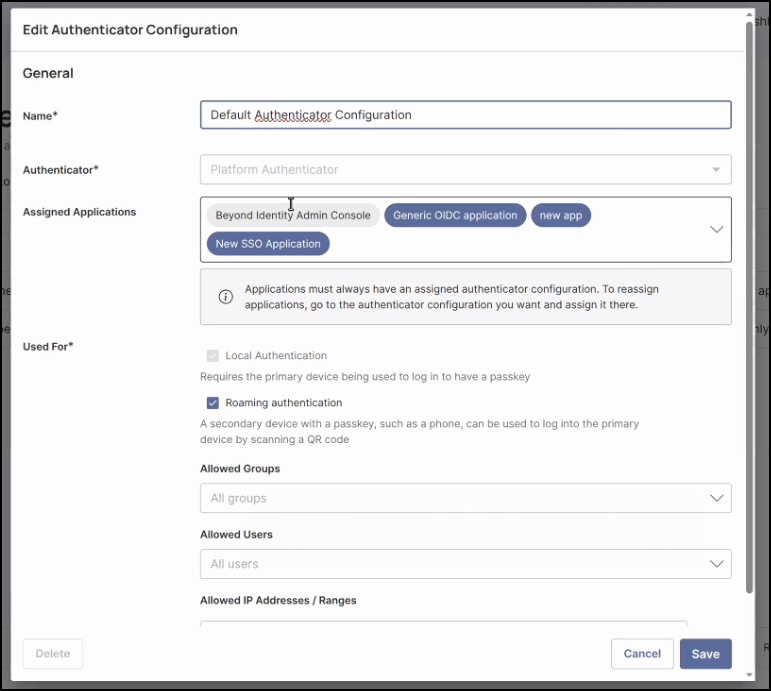This screenshot has width=771, height=691.
Task: Click the Platform Authenticator field text
Action: click(x=274, y=170)
